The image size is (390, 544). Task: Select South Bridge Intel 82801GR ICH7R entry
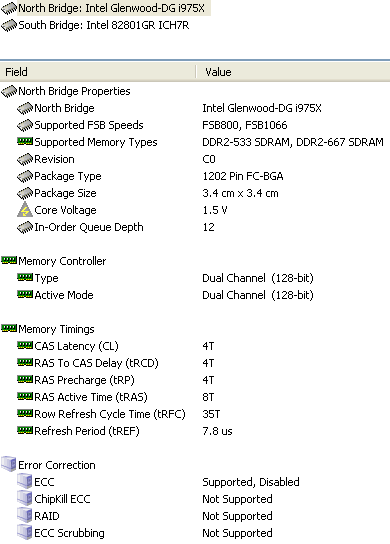95,25
